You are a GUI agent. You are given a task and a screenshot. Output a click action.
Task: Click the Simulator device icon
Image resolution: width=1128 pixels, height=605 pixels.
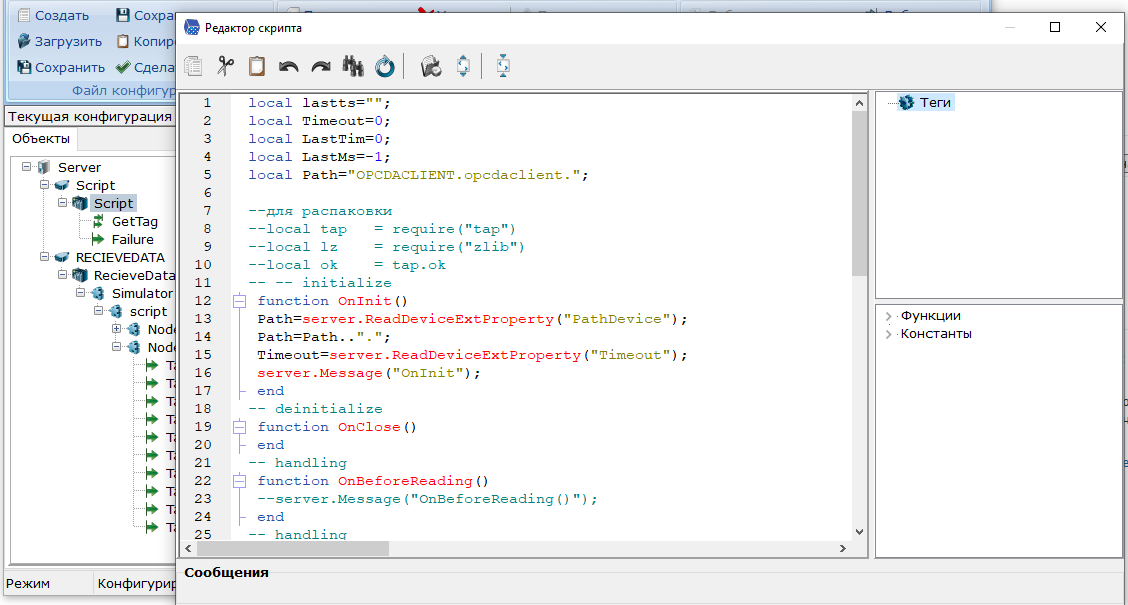tap(99, 294)
